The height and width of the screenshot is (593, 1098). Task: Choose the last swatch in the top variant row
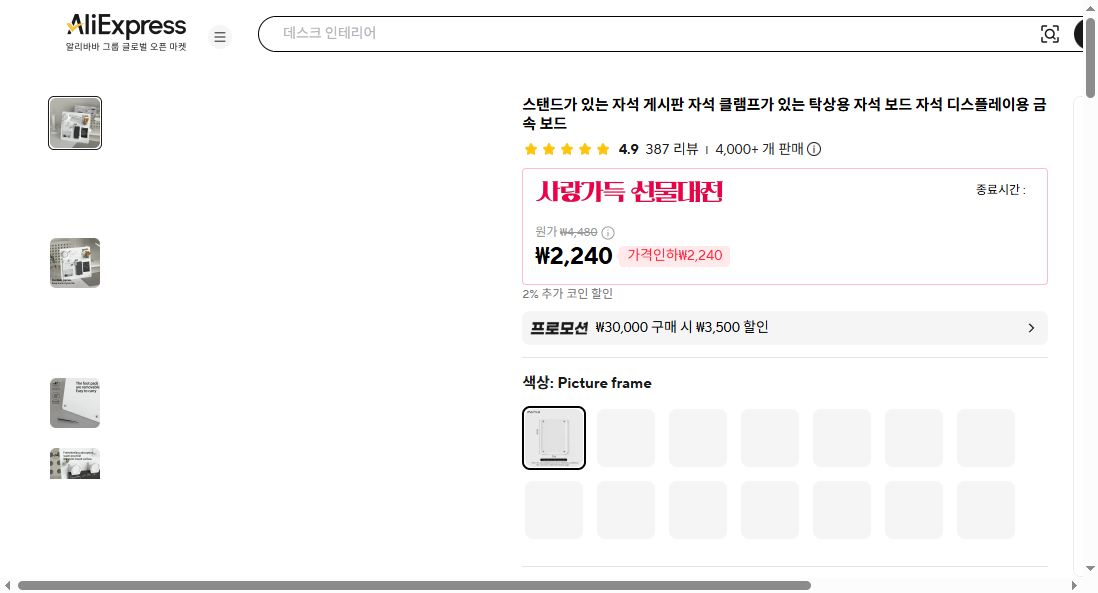pyautogui.click(x=985, y=437)
